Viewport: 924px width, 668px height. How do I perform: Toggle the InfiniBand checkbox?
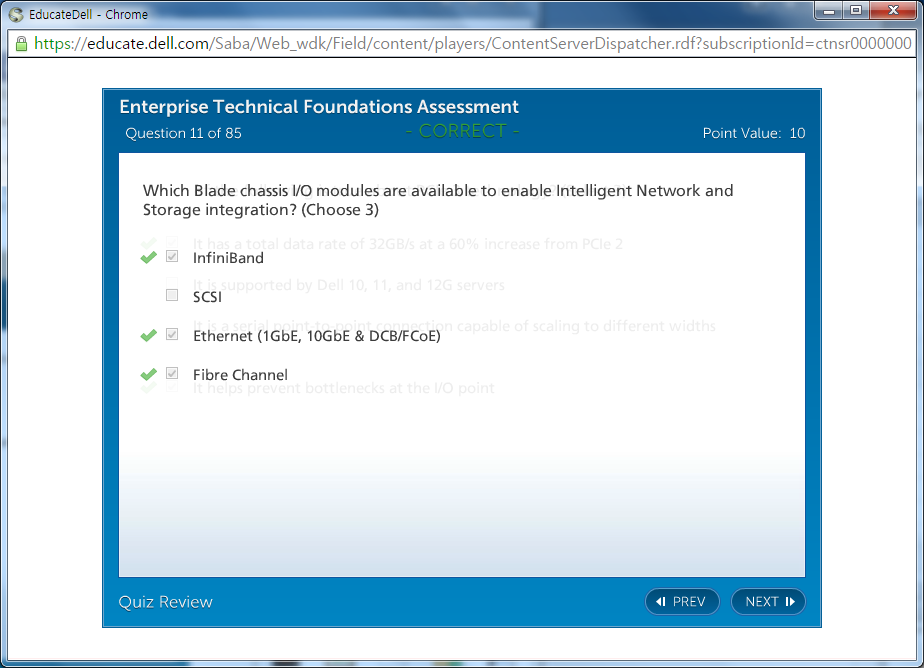click(172, 257)
